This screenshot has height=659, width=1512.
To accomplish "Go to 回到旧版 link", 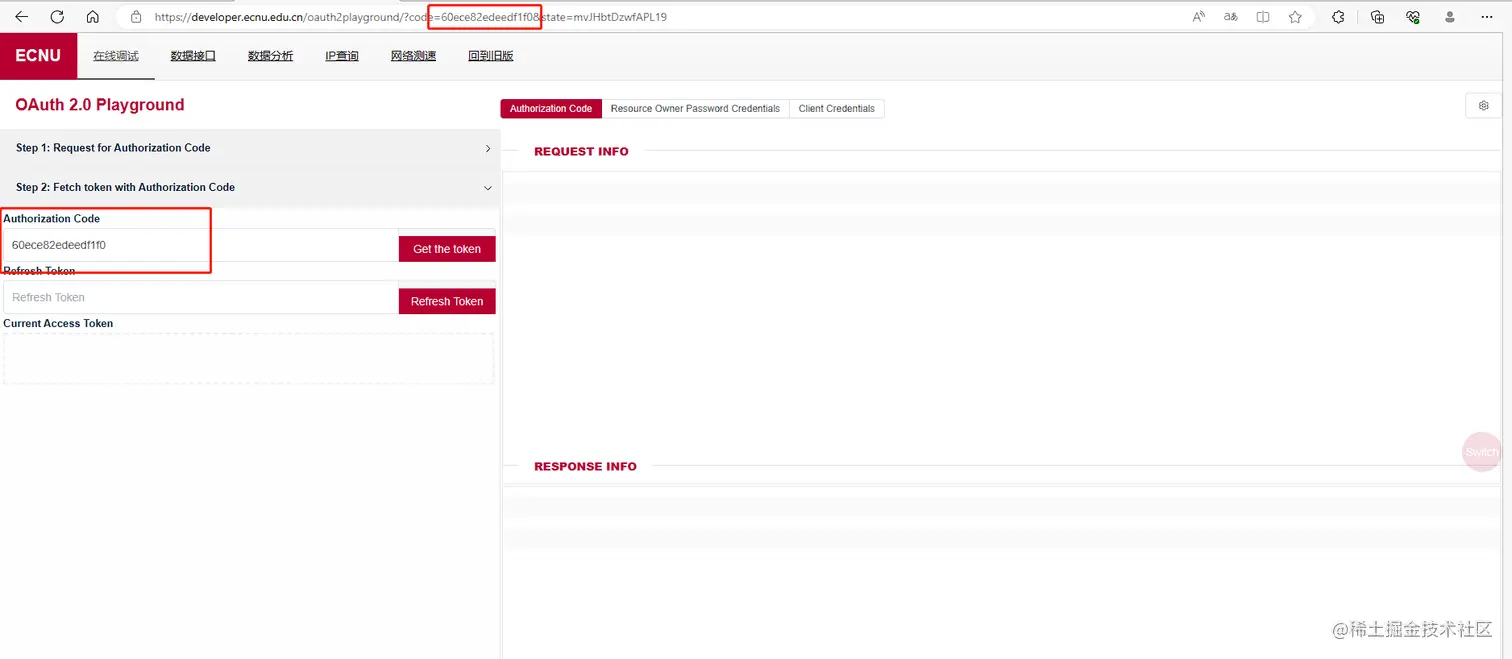I will click(491, 56).
